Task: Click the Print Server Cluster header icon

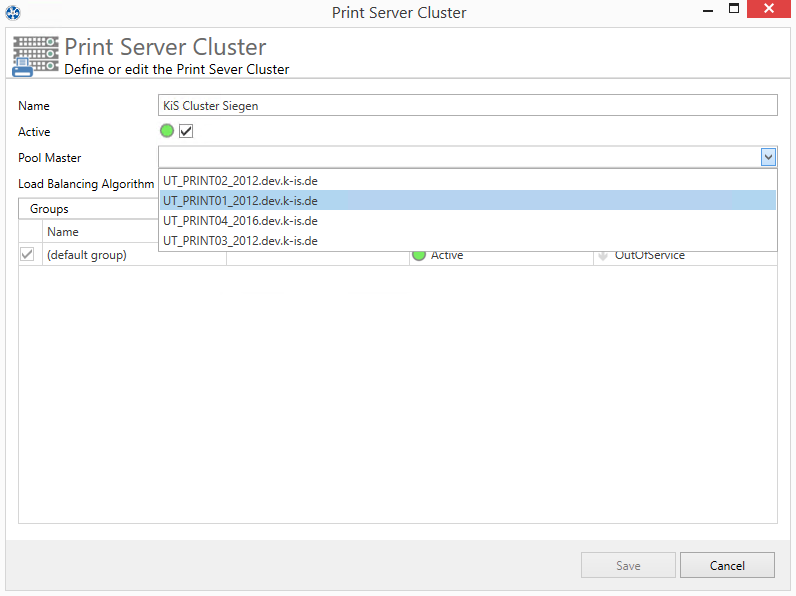Action: point(35,56)
